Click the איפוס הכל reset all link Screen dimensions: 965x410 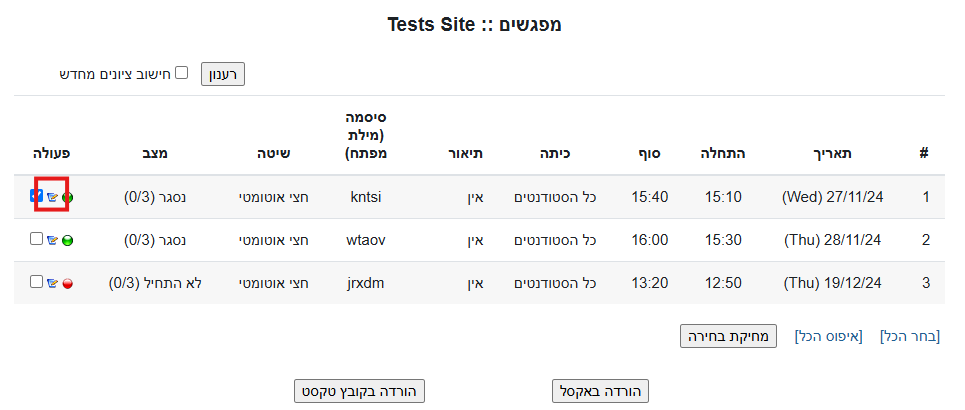click(x=827, y=336)
